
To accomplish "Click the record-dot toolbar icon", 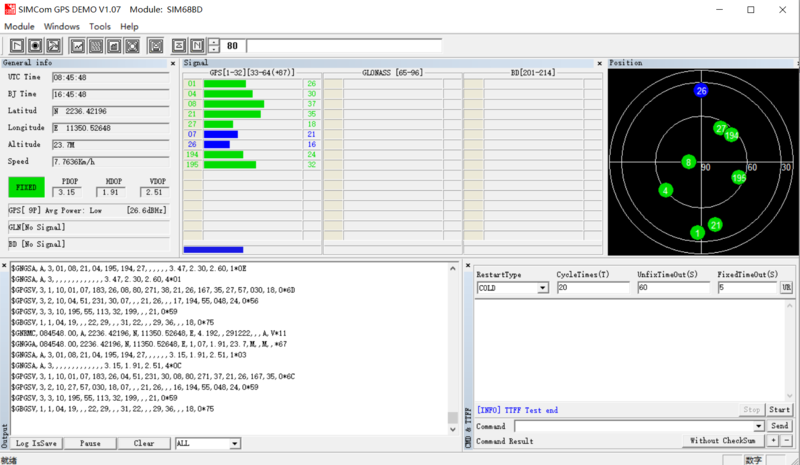I will coord(35,46).
